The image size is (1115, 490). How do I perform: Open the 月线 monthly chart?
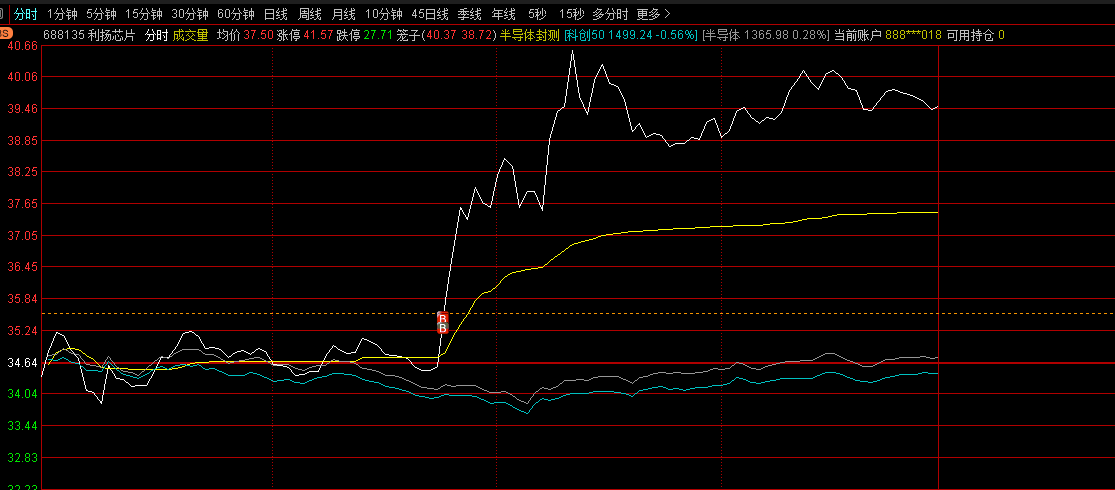[x=343, y=14]
